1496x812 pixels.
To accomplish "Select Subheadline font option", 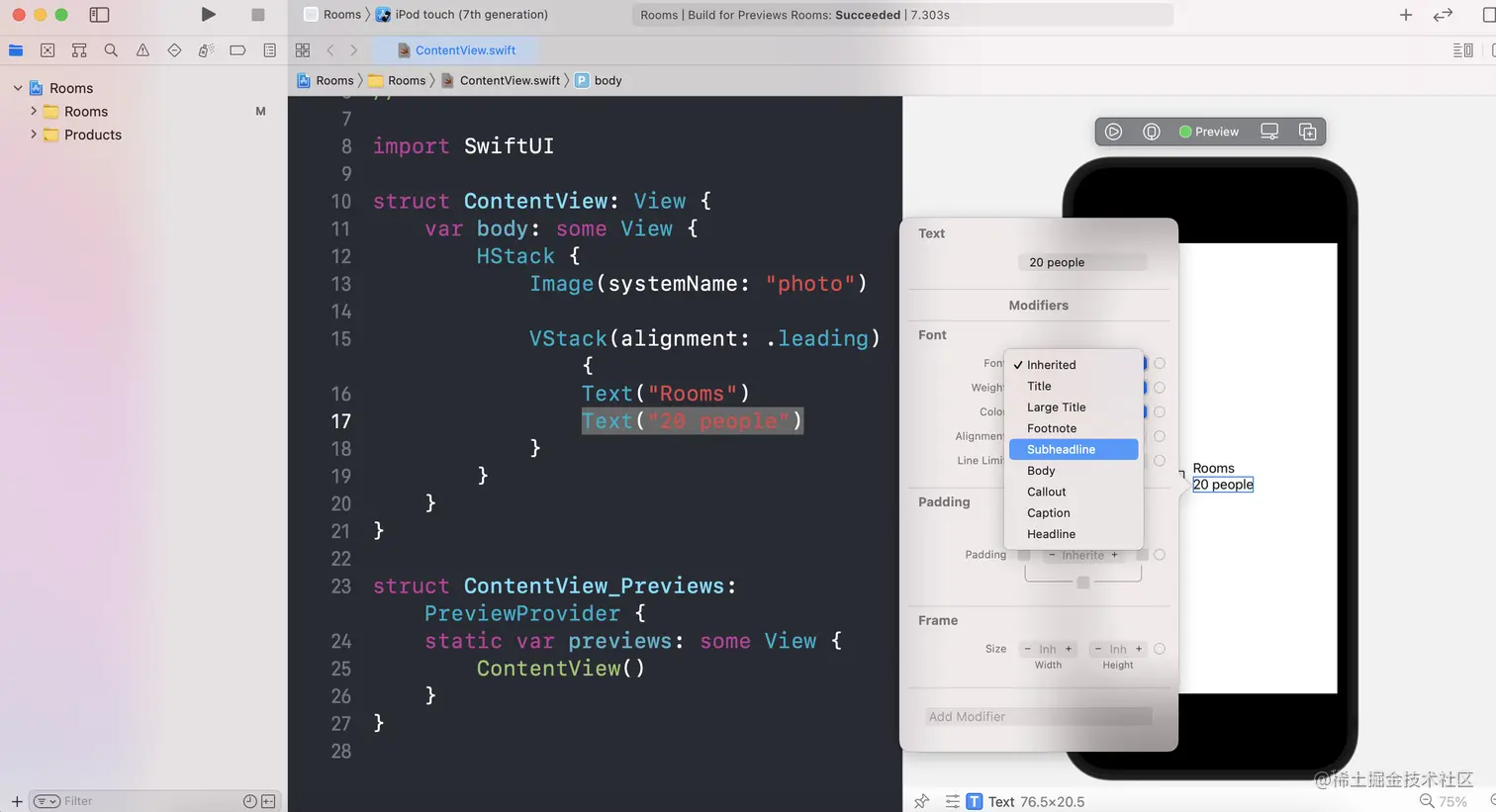I will pyautogui.click(x=1074, y=449).
